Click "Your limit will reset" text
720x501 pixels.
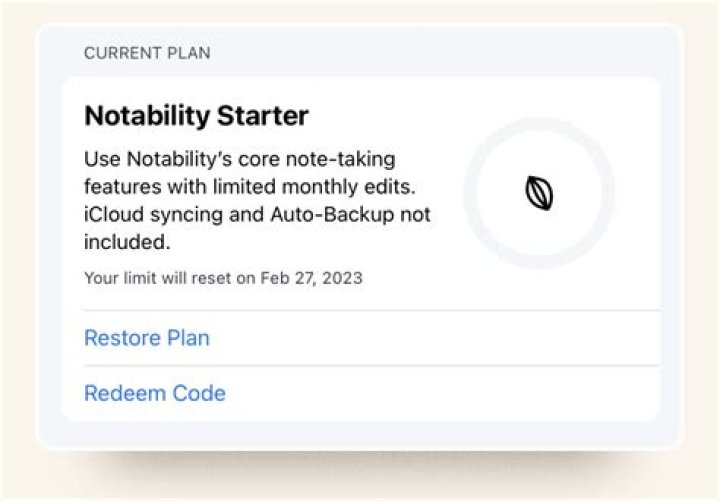(x=157, y=278)
